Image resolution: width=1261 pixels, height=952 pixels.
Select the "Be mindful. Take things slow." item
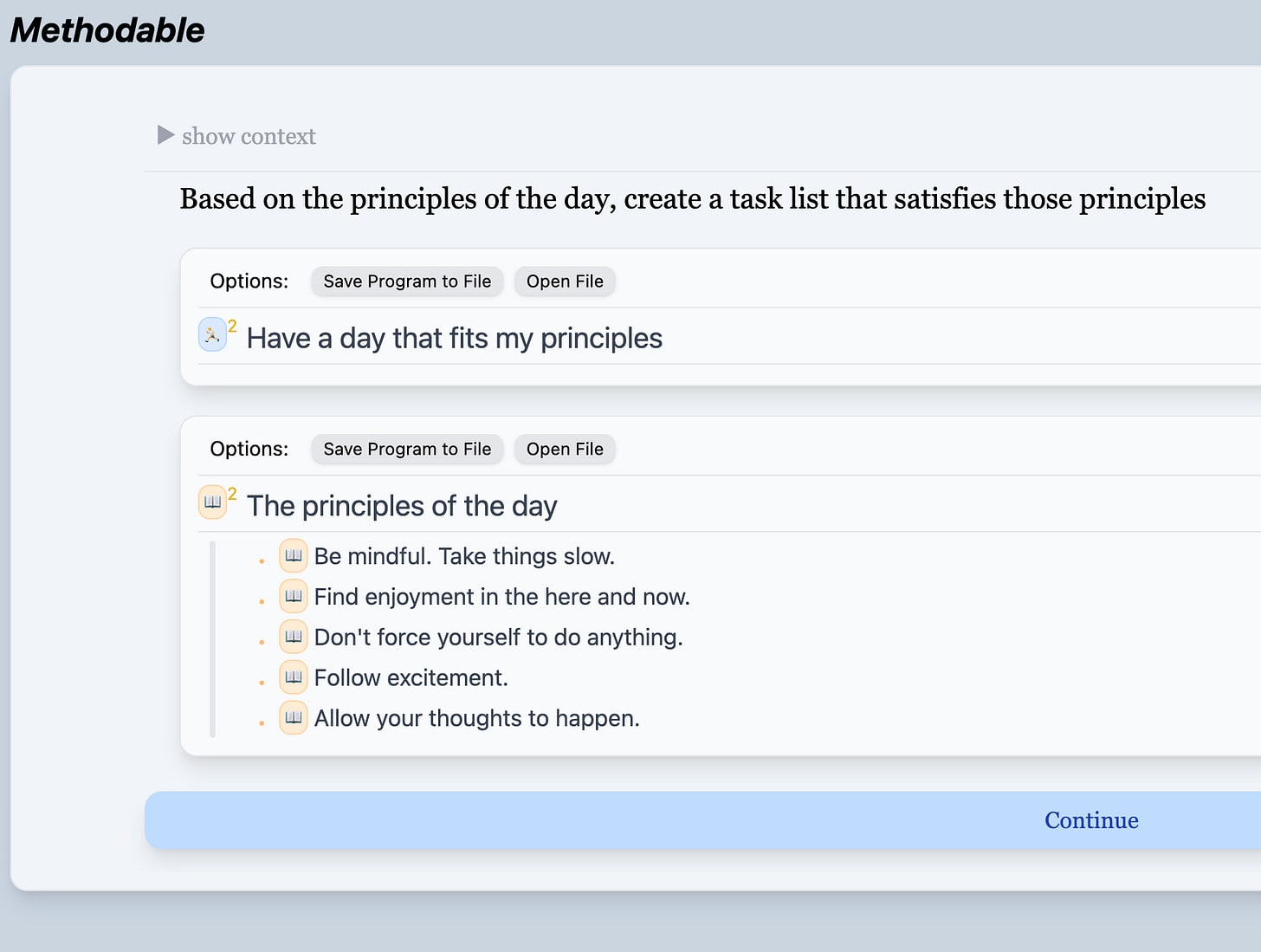tap(464, 556)
